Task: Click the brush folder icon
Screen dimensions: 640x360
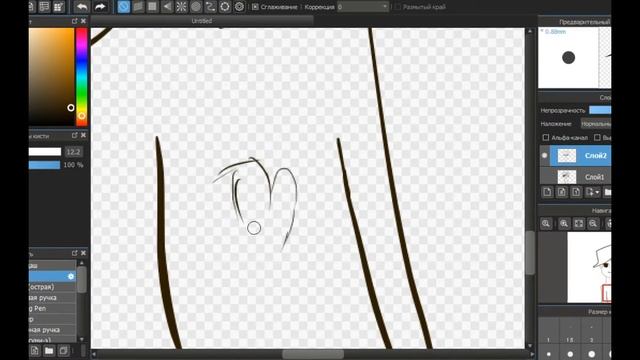Action: 49,351
